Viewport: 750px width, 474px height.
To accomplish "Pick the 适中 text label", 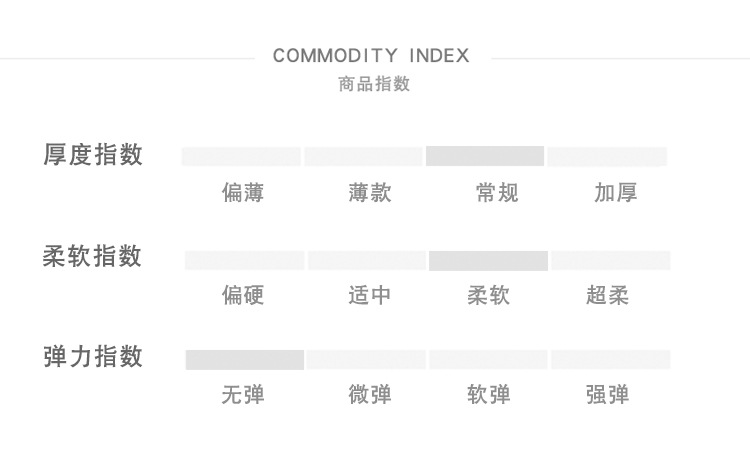I will coord(370,296).
